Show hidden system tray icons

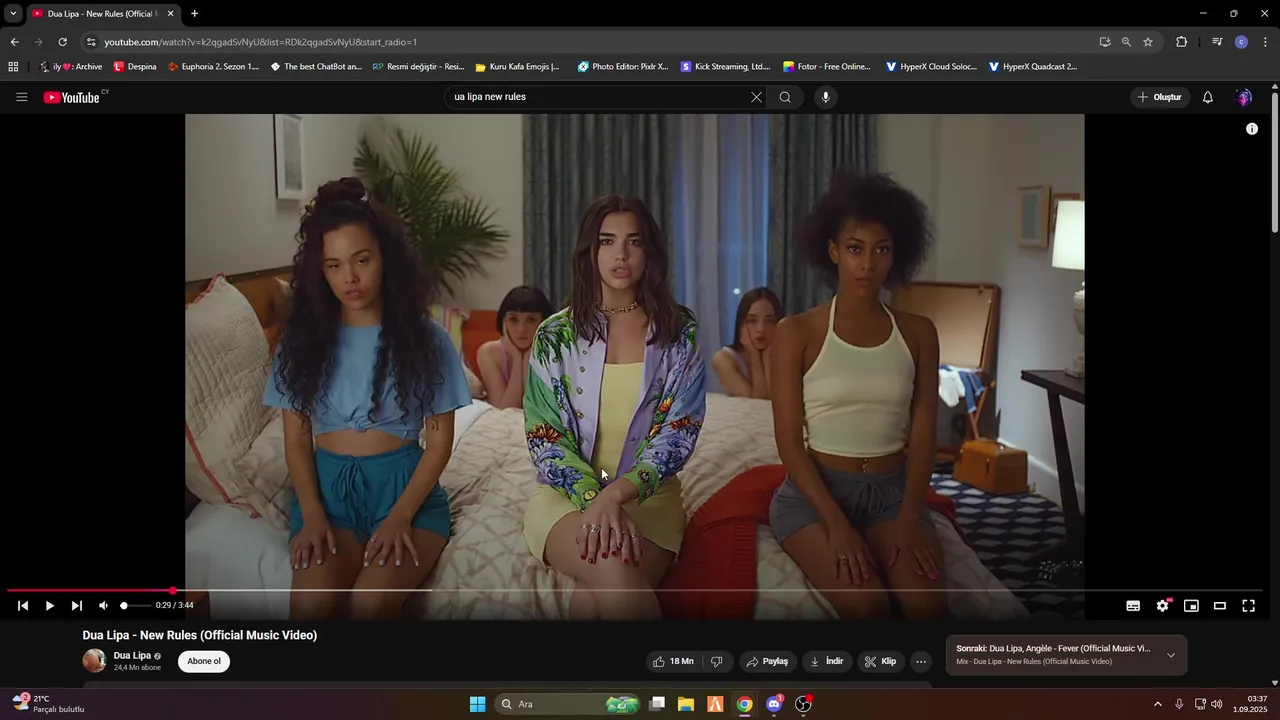coord(1158,704)
